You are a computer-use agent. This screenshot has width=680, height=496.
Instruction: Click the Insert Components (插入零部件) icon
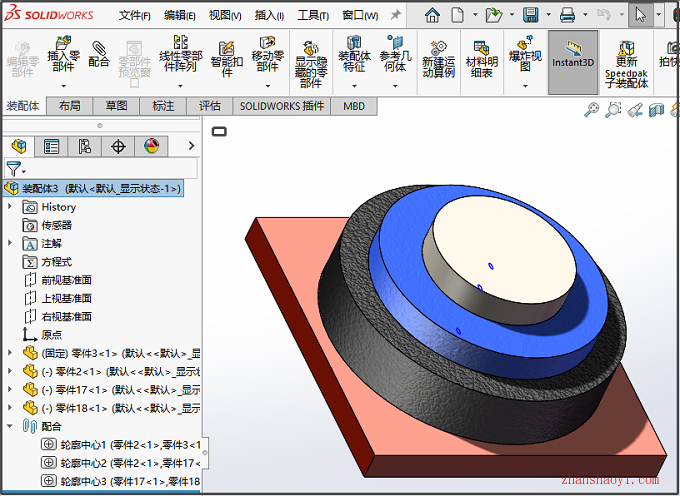63,54
